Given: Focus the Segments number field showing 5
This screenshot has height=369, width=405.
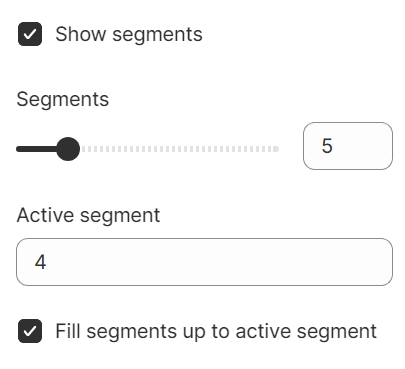Looking at the screenshot, I should point(348,146).
